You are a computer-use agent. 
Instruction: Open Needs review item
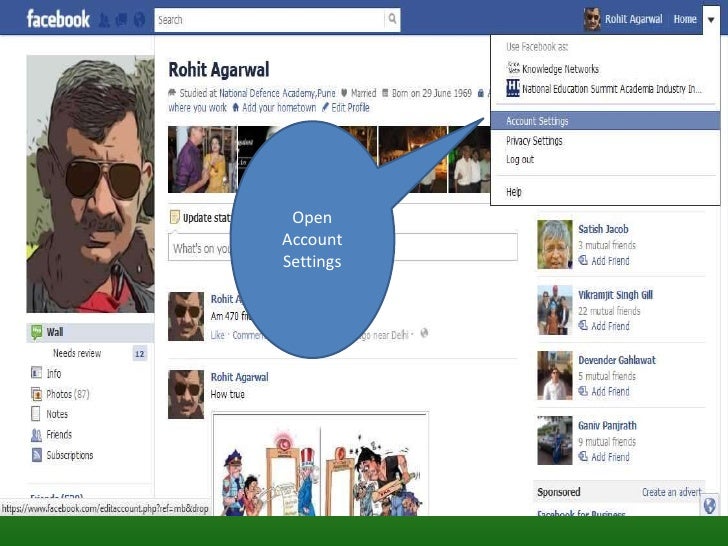coord(77,353)
